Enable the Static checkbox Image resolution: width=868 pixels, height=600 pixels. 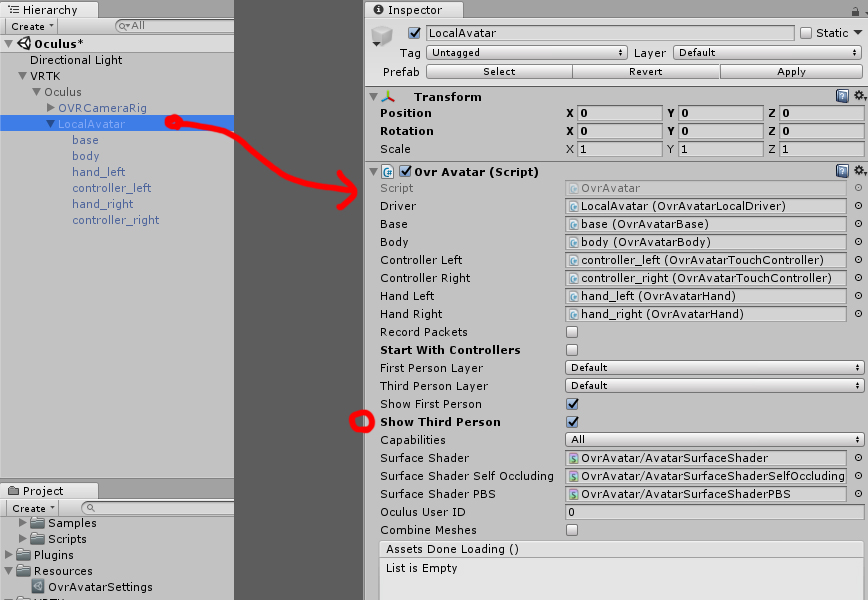click(806, 33)
